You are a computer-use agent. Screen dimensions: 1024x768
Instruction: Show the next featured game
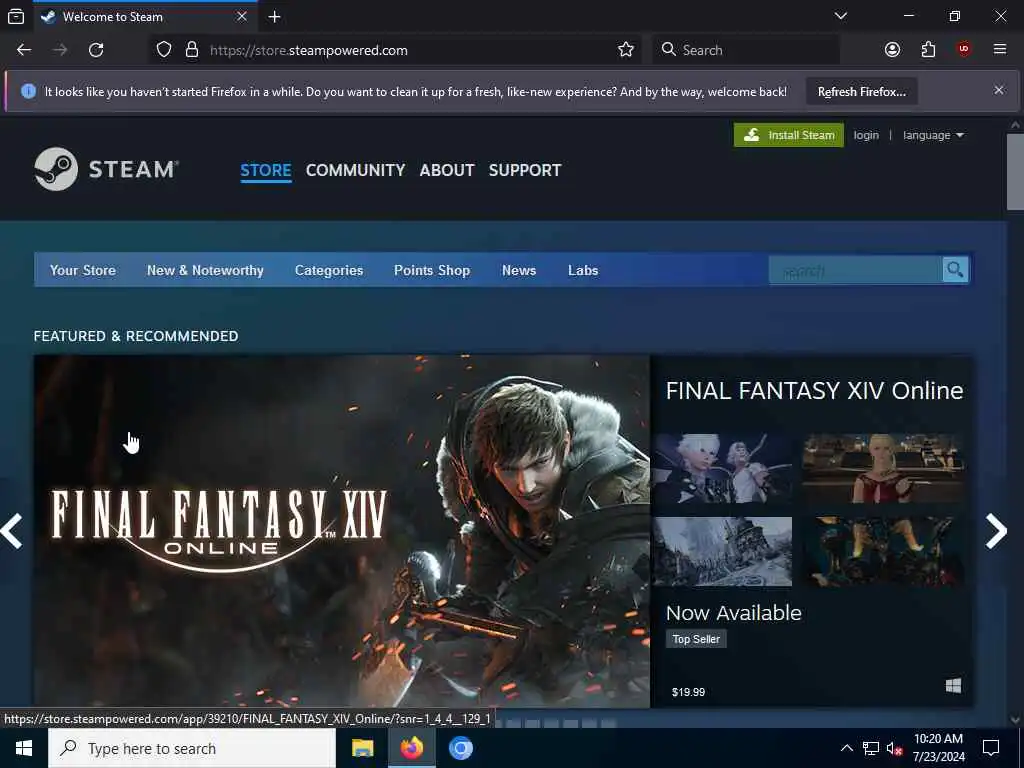coord(996,531)
